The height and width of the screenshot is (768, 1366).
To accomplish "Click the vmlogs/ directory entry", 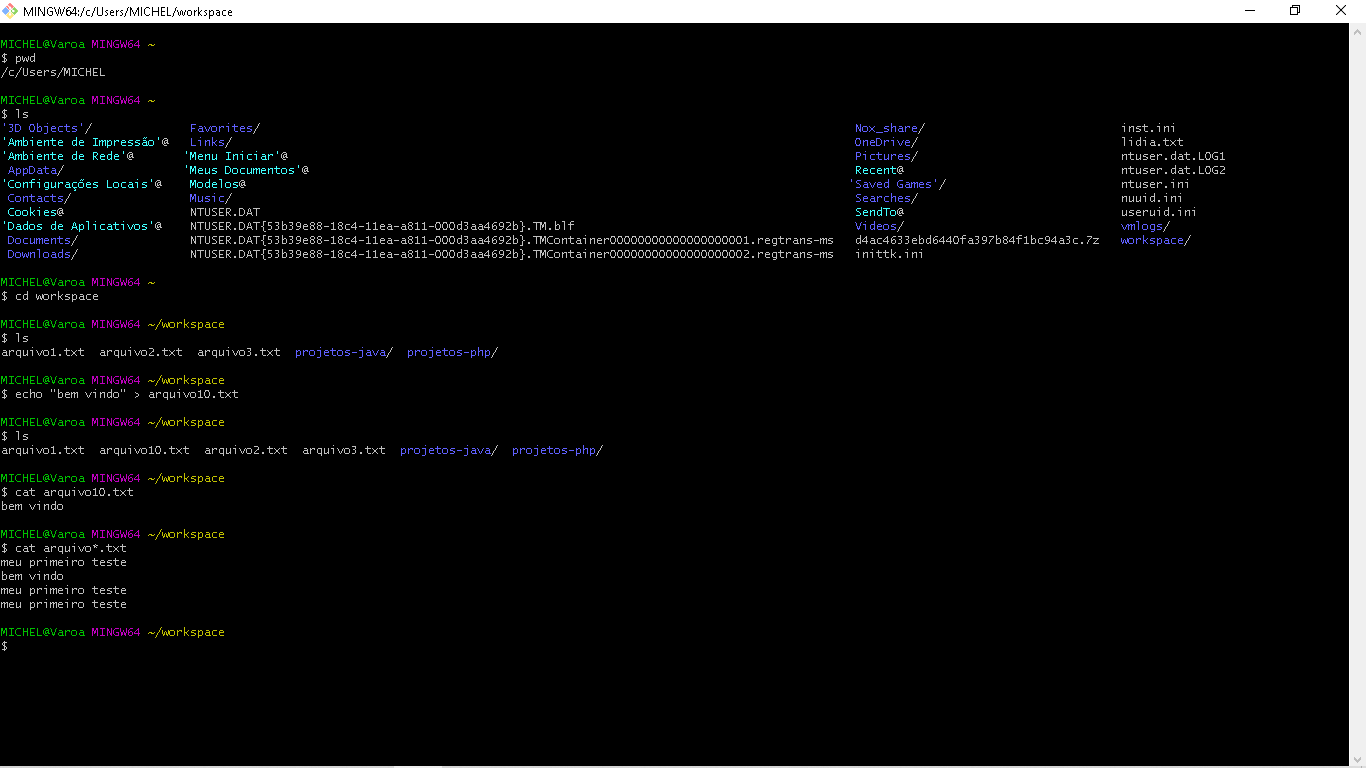I will (x=1145, y=226).
